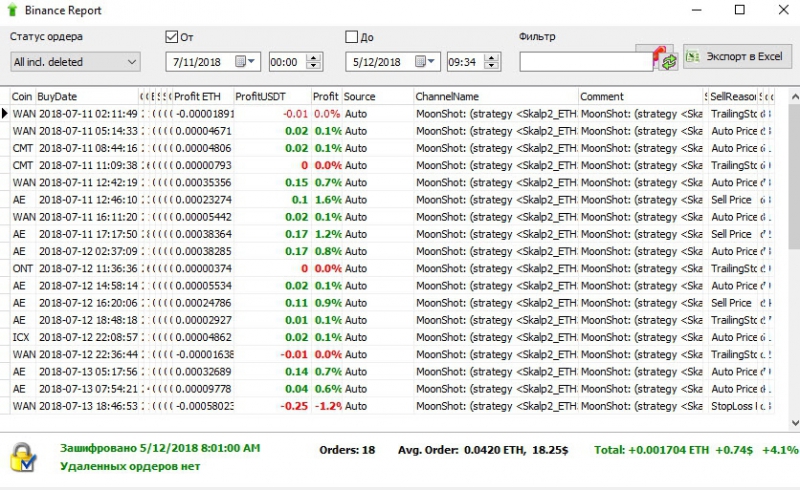Image resolution: width=800 pixels, height=490 pixels.
Task: Select BuyDate 2018-07-12 02:37:09 cell
Action: (x=88, y=252)
